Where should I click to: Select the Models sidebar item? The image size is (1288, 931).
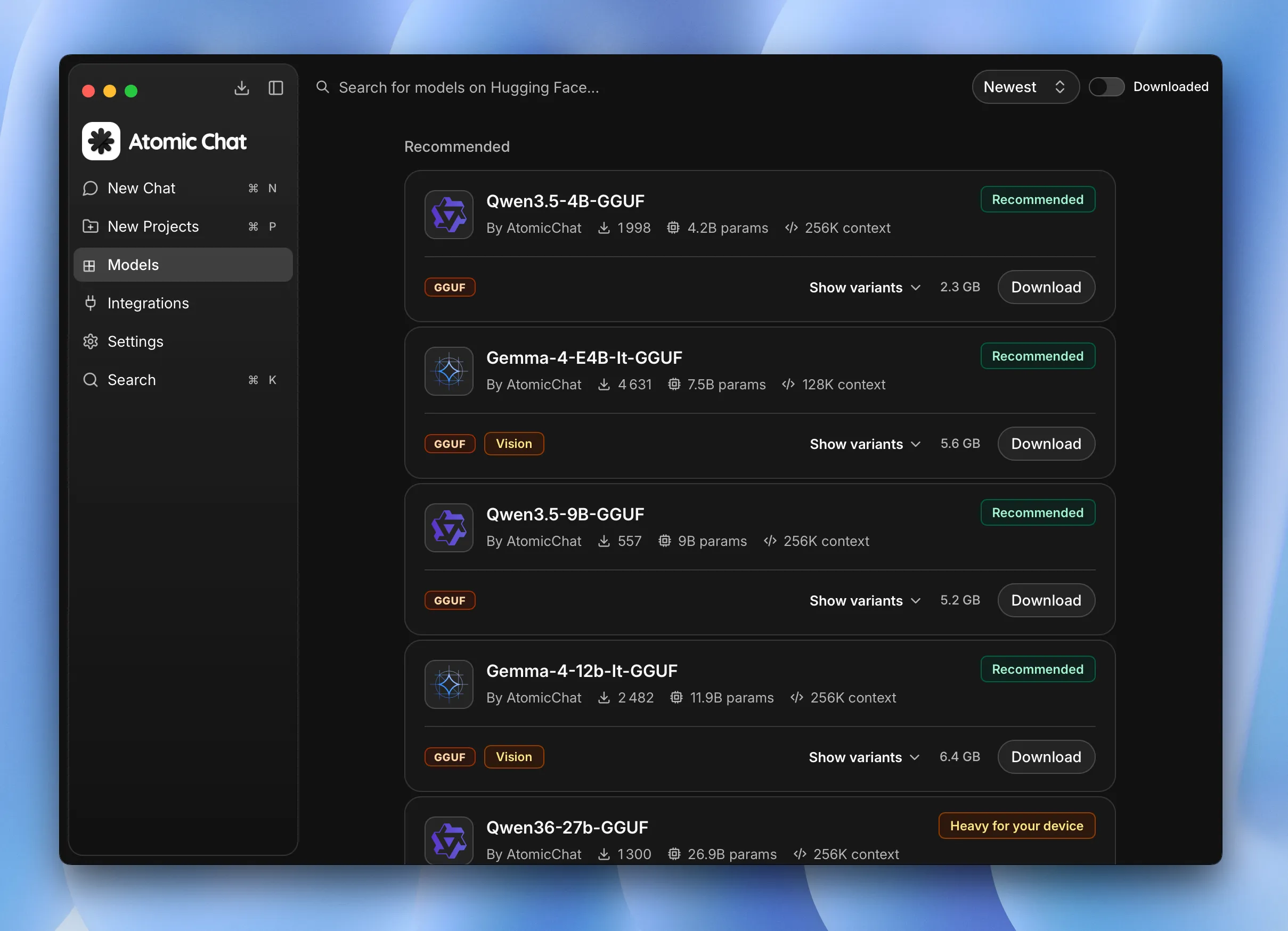click(x=183, y=265)
